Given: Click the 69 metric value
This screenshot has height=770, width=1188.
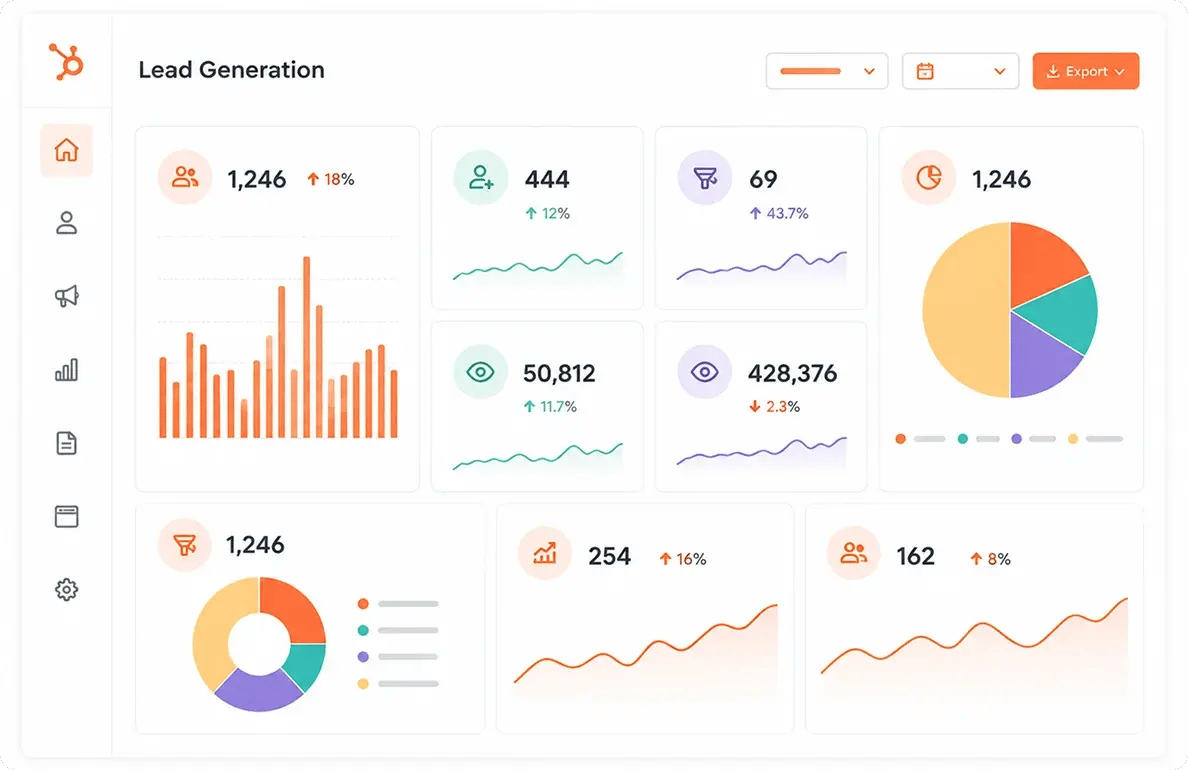Looking at the screenshot, I should [x=763, y=180].
